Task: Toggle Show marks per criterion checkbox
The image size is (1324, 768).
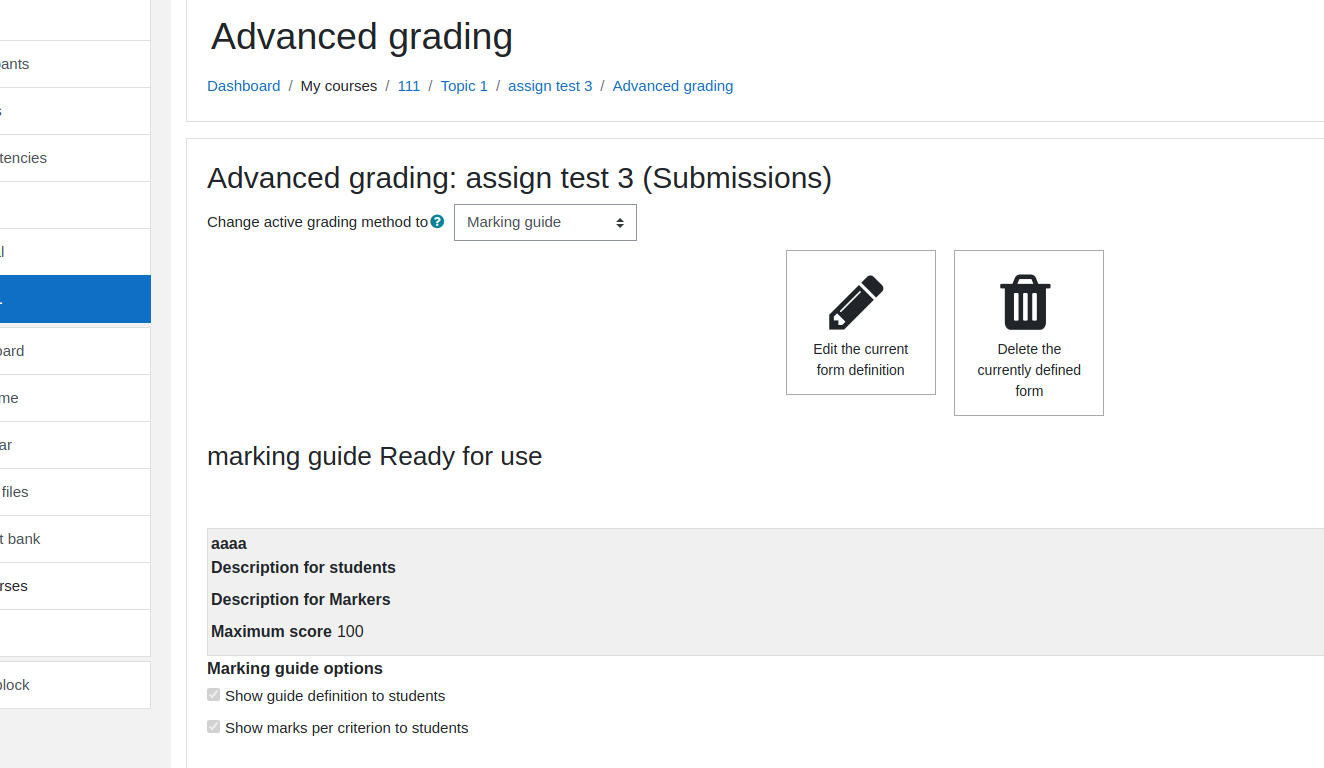Action: tap(213, 727)
